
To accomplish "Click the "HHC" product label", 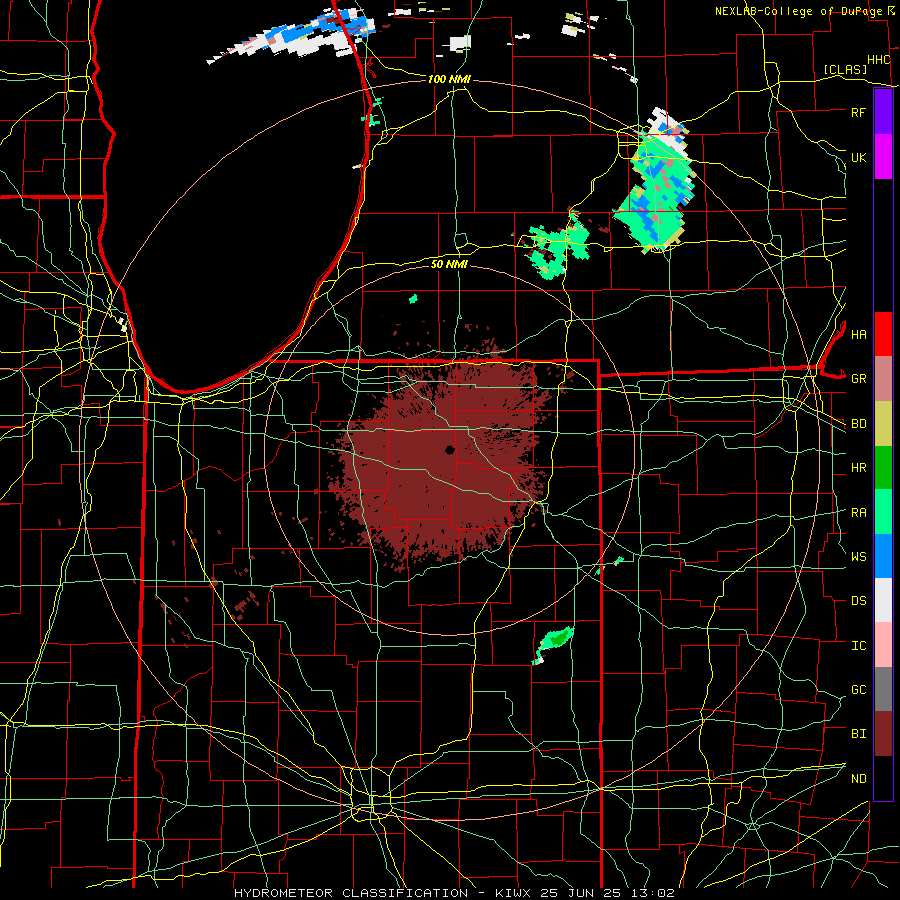I will point(878,60).
